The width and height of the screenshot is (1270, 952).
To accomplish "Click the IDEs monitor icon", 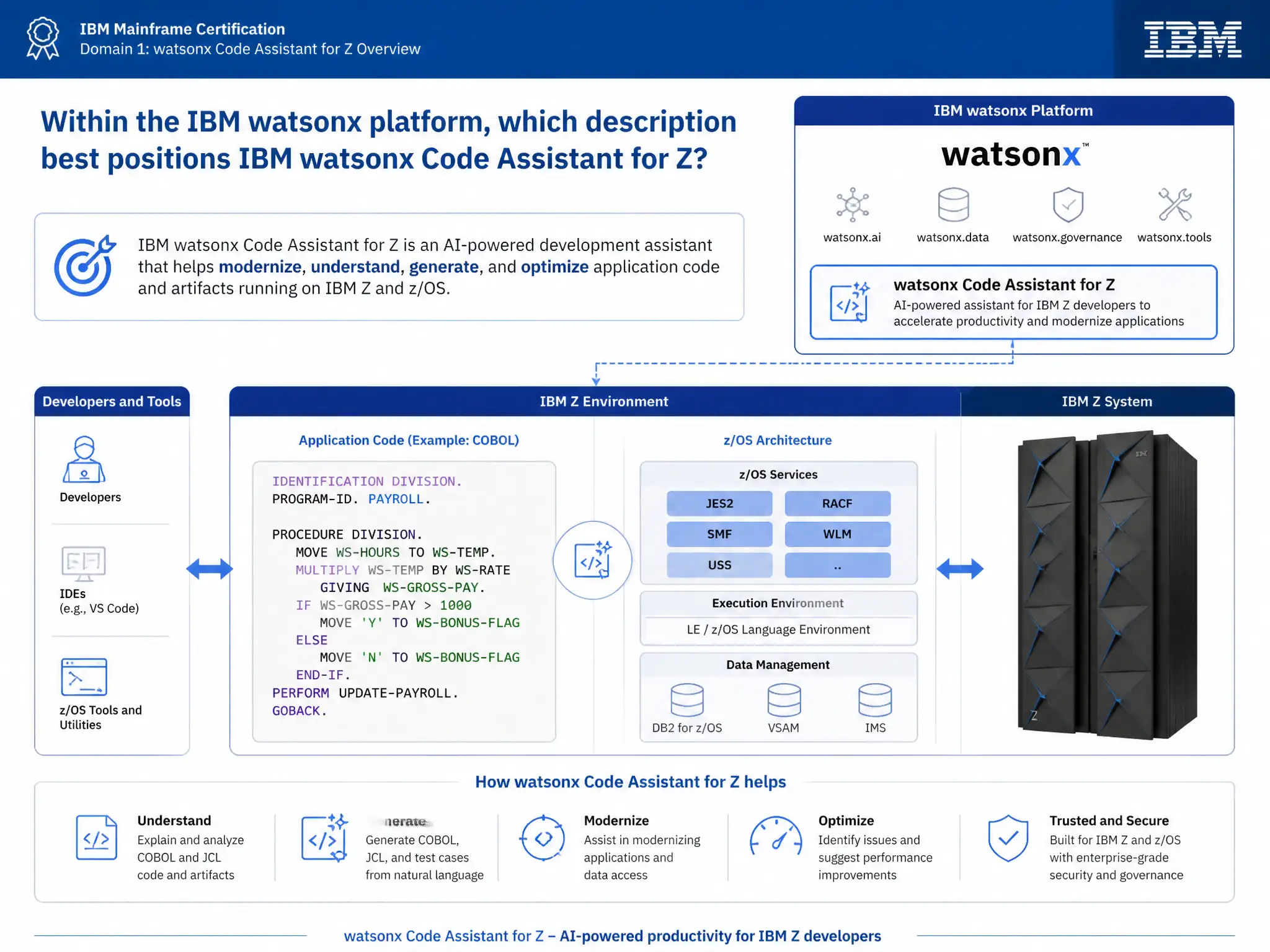I will (83, 563).
